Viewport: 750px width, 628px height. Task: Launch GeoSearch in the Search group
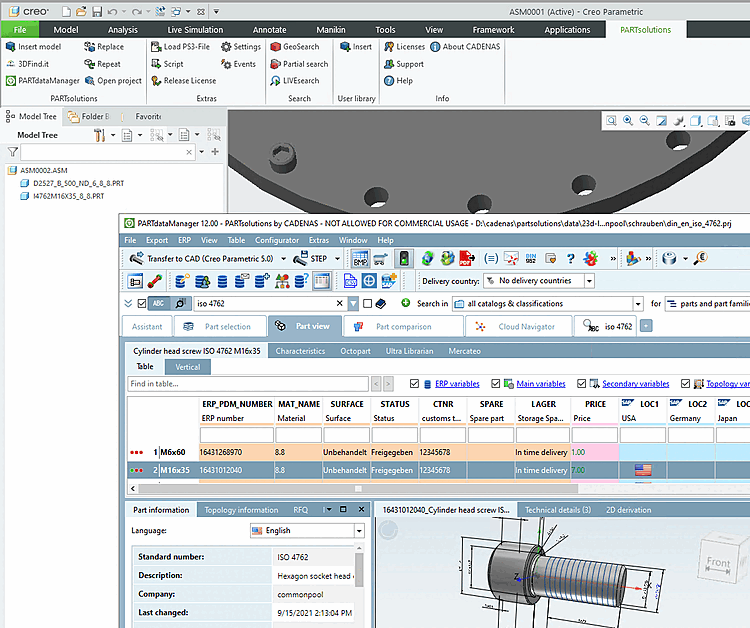(293, 47)
